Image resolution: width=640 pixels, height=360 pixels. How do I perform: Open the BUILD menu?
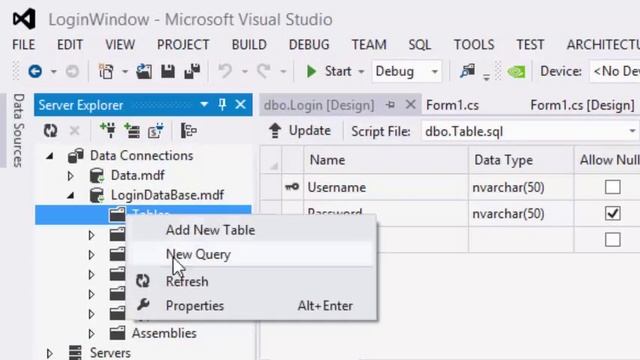tap(249, 44)
